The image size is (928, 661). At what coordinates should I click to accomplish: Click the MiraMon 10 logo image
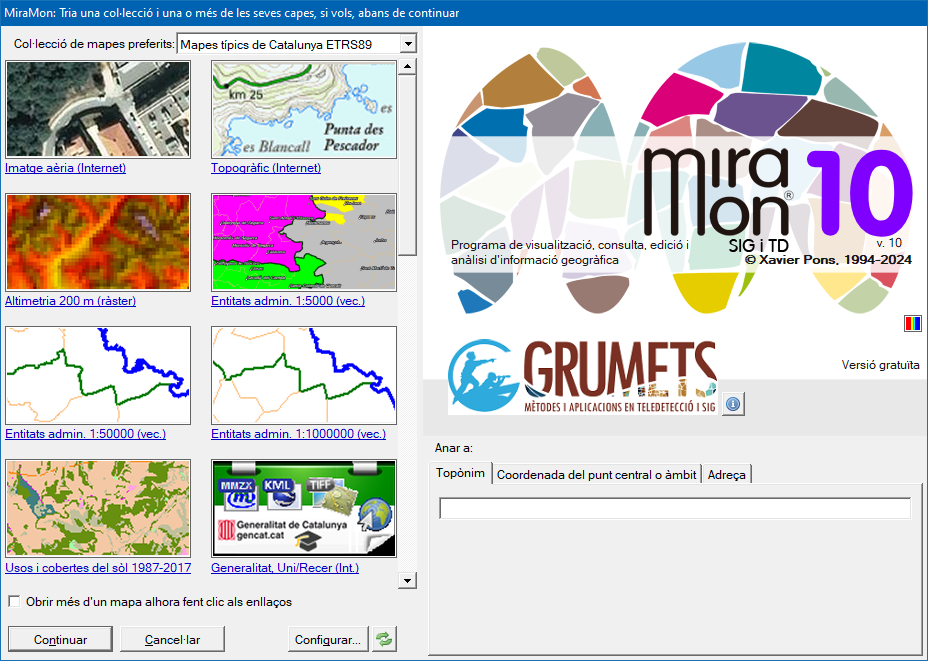676,179
